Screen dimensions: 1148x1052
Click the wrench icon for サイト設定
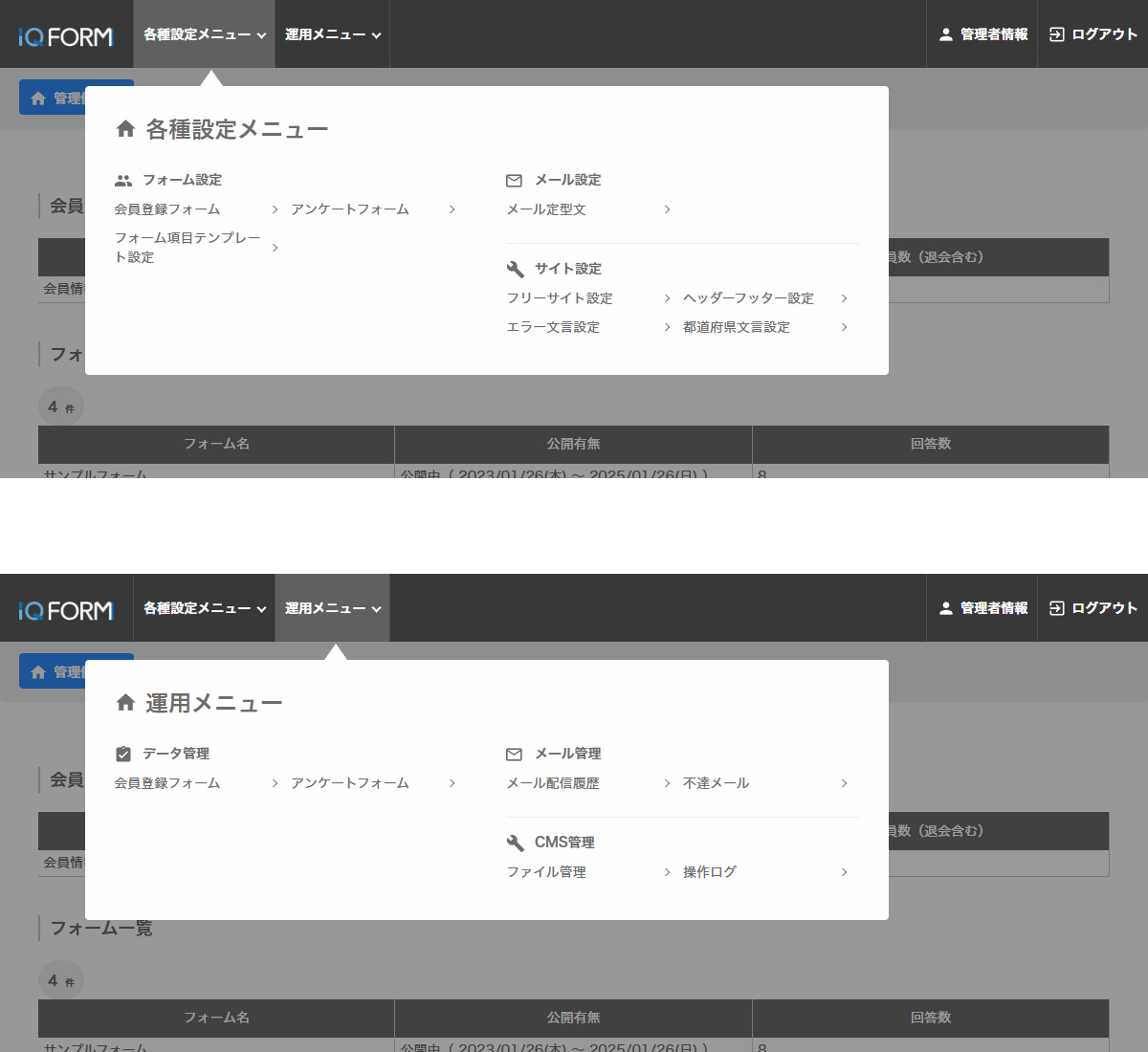pos(514,268)
